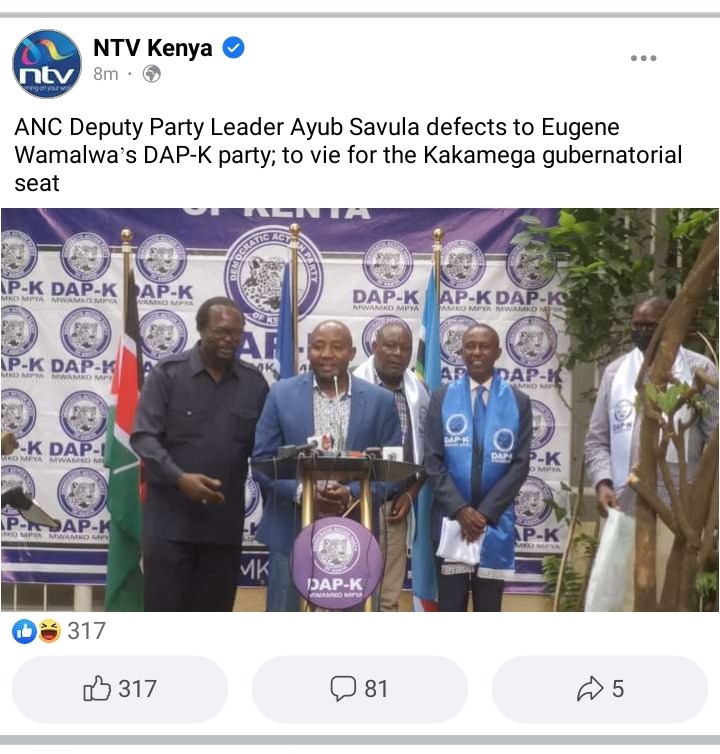Open comments with the 81 button

click(x=360, y=689)
